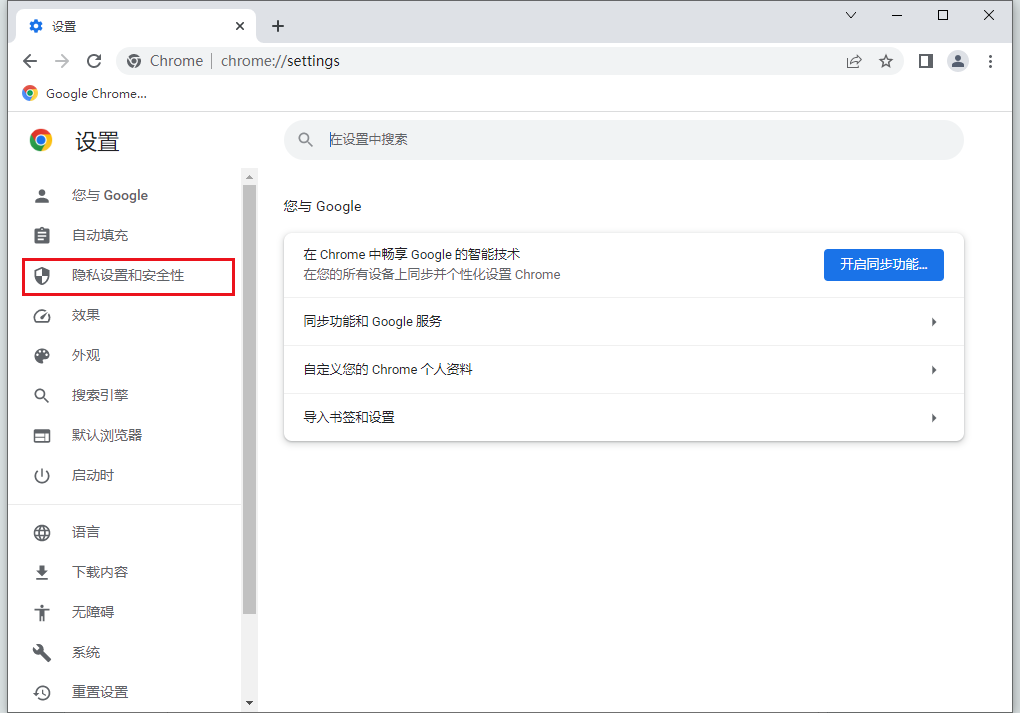Expand 导入书签和设置 row arrow

pos(933,418)
